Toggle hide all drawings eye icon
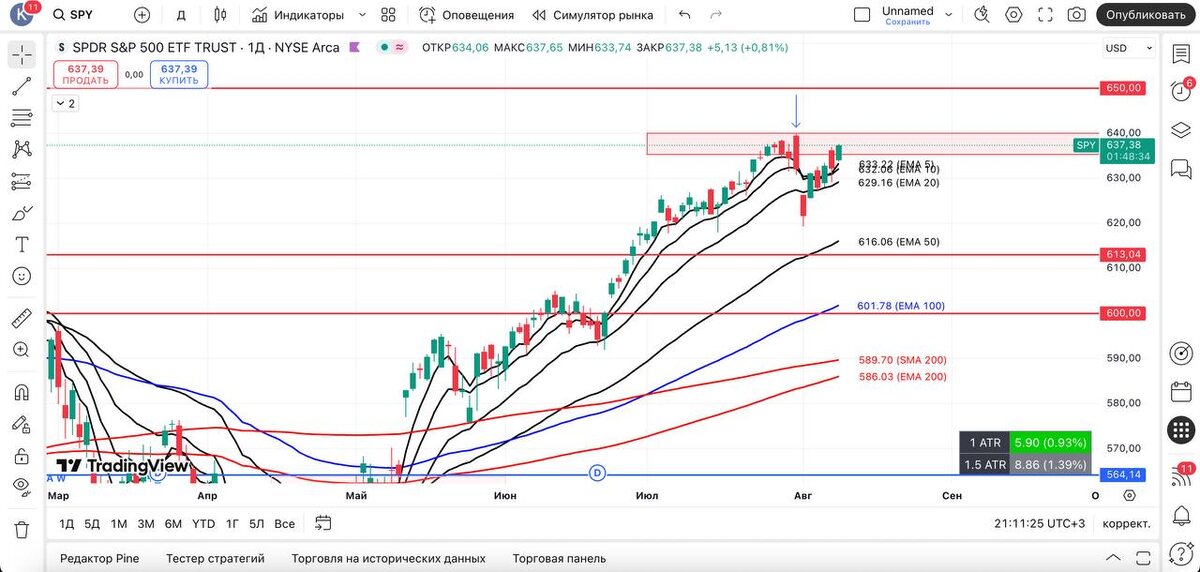The width and height of the screenshot is (1200, 572). pos(22,486)
